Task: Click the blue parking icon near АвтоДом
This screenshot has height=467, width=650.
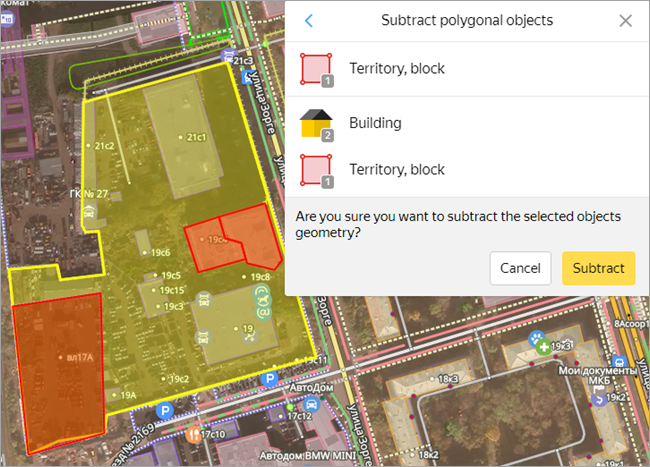Action: 268,379
